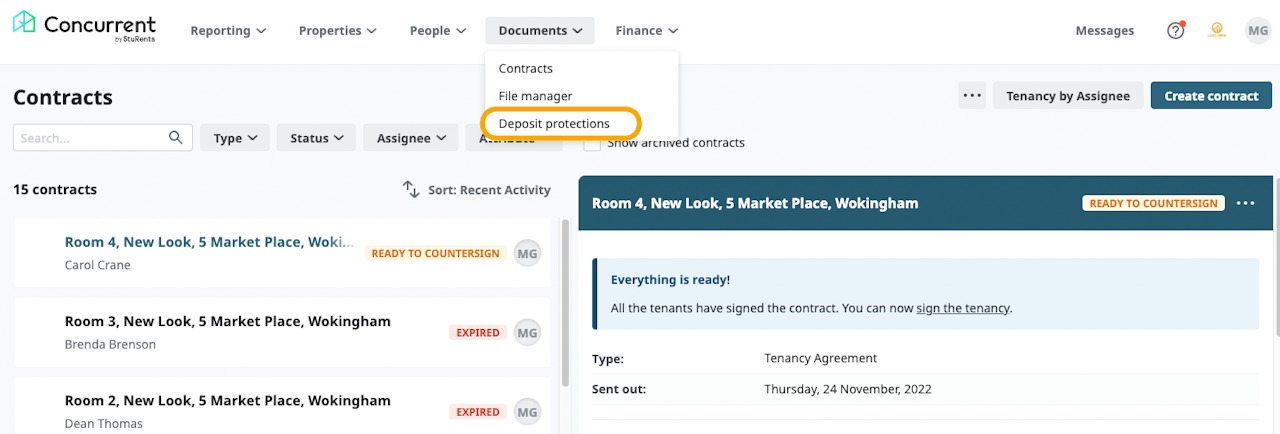Open the three-dot menu in contract header

click(1245, 203)
